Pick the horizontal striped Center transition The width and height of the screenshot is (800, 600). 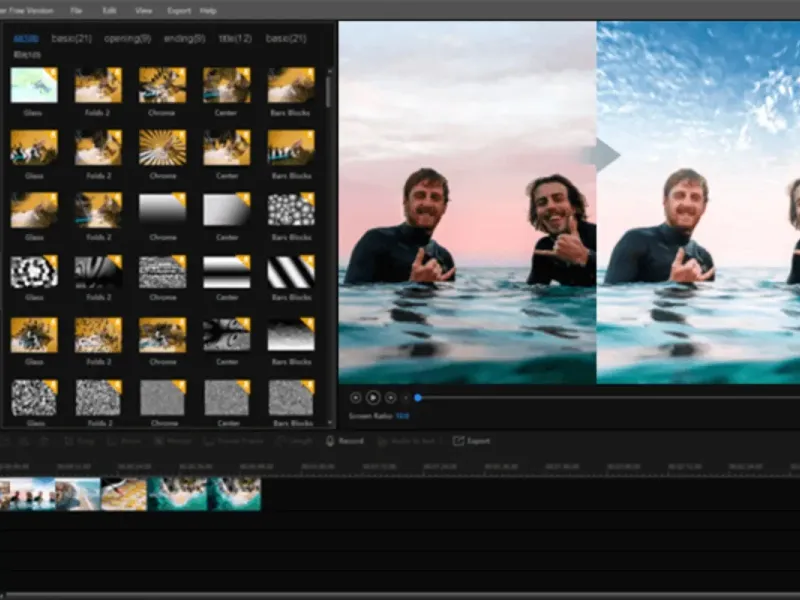coord(227,271)
